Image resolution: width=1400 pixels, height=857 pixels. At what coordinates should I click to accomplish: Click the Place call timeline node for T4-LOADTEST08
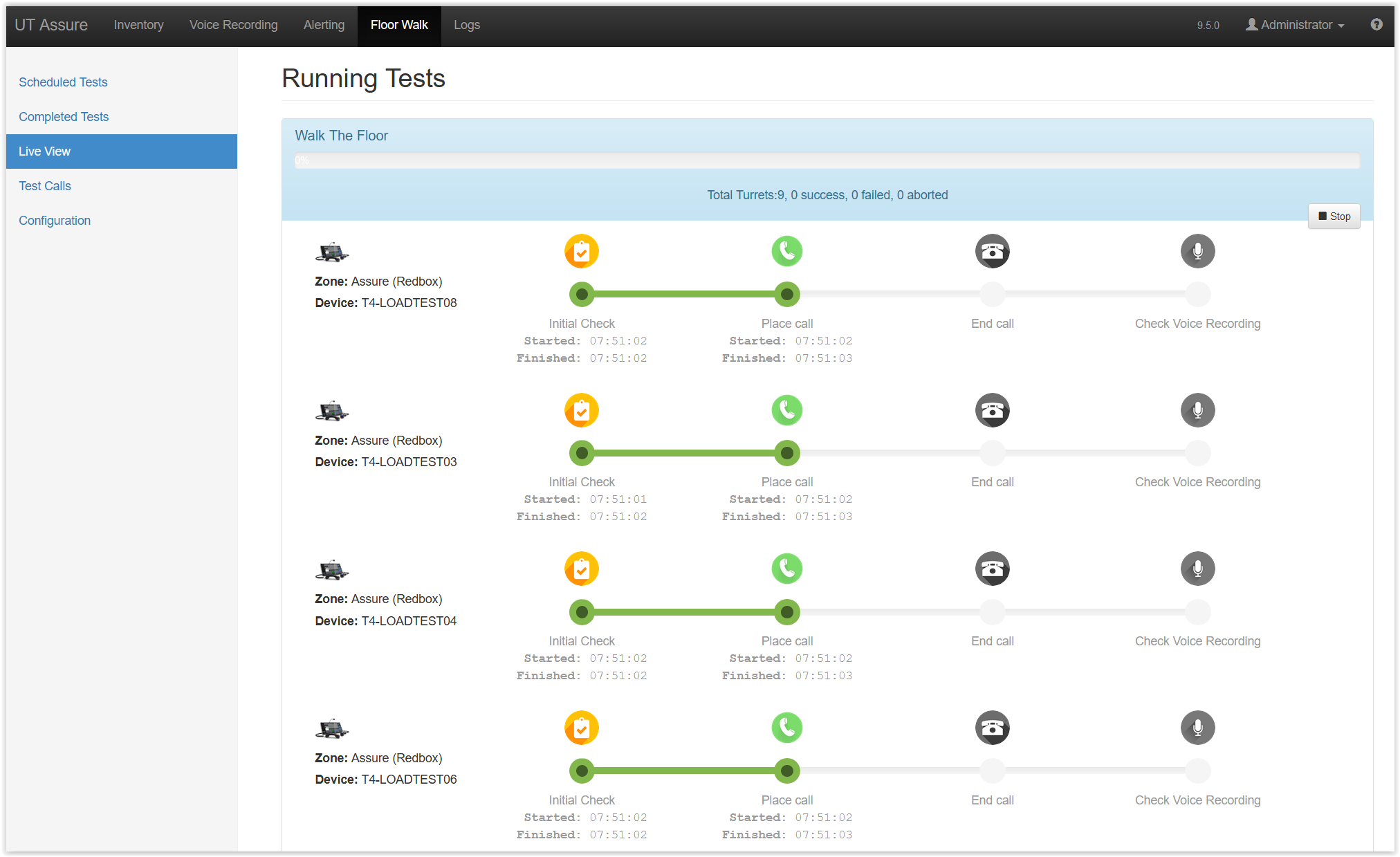[787, 295]
